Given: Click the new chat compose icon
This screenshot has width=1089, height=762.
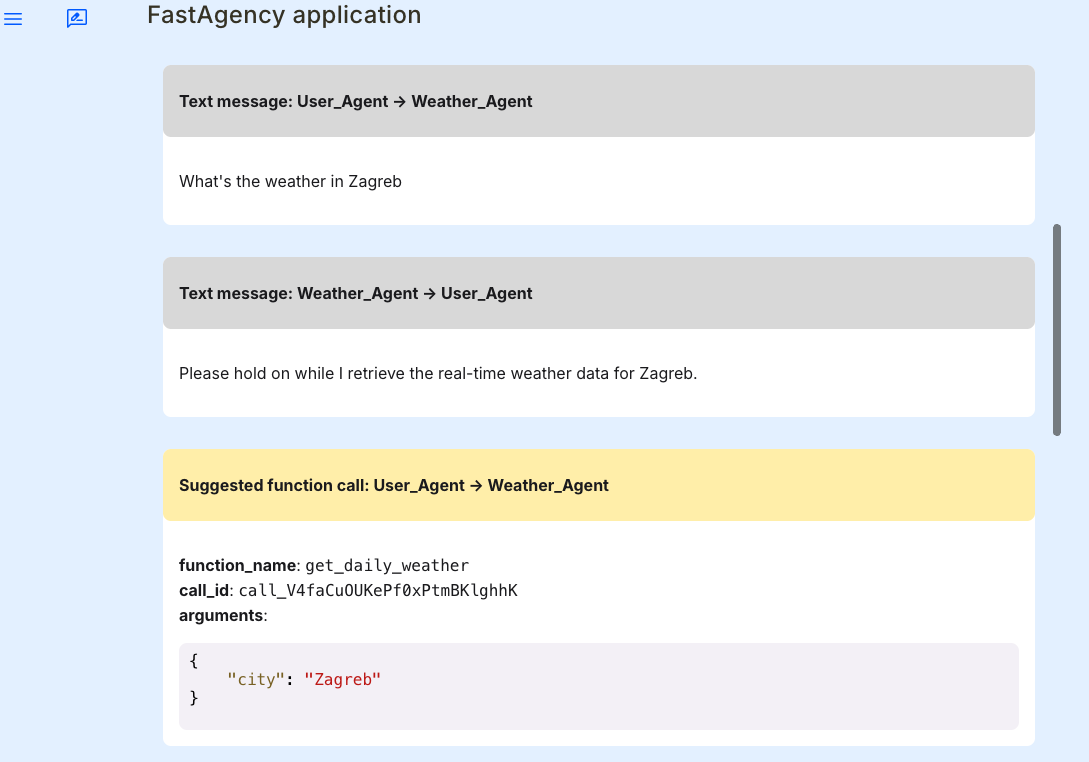Looking at the screenshot, I should coord(77,19).
